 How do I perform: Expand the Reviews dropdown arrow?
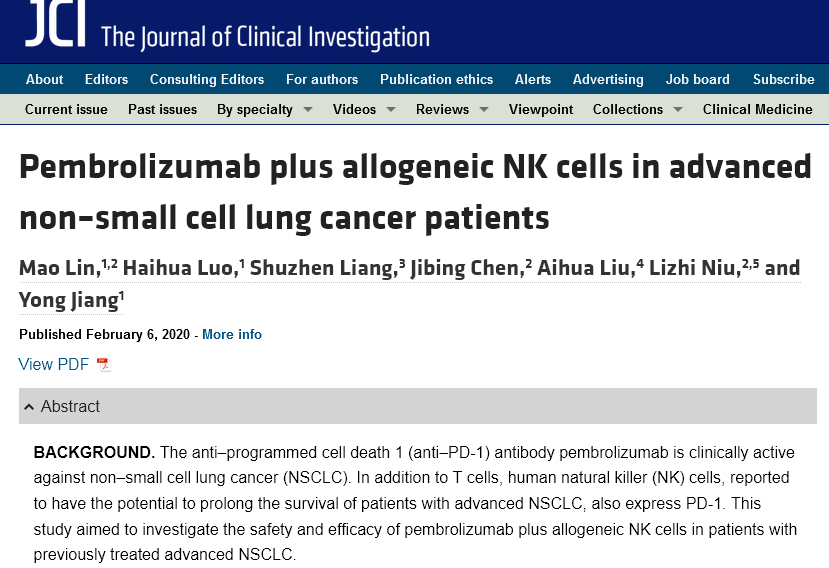pos(484,109)
